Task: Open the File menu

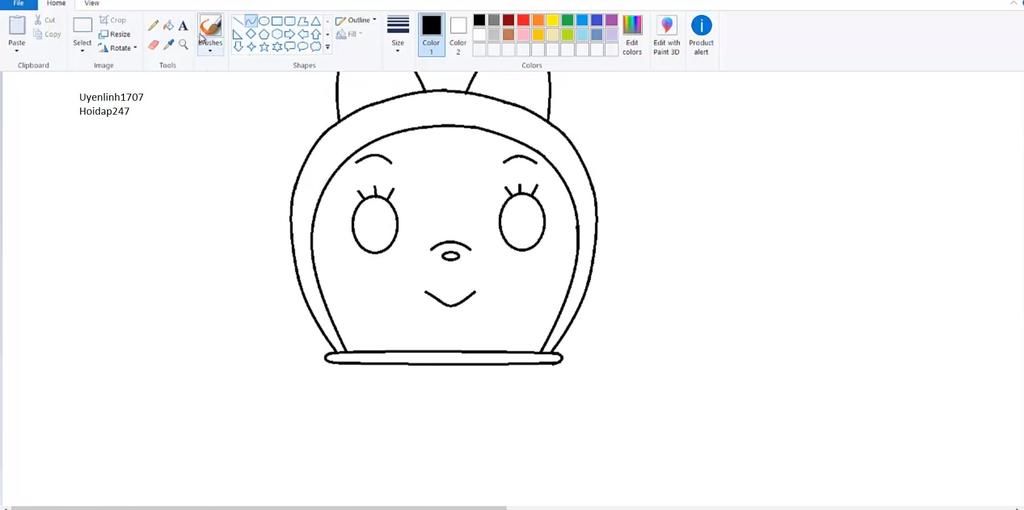Action: 18,3
